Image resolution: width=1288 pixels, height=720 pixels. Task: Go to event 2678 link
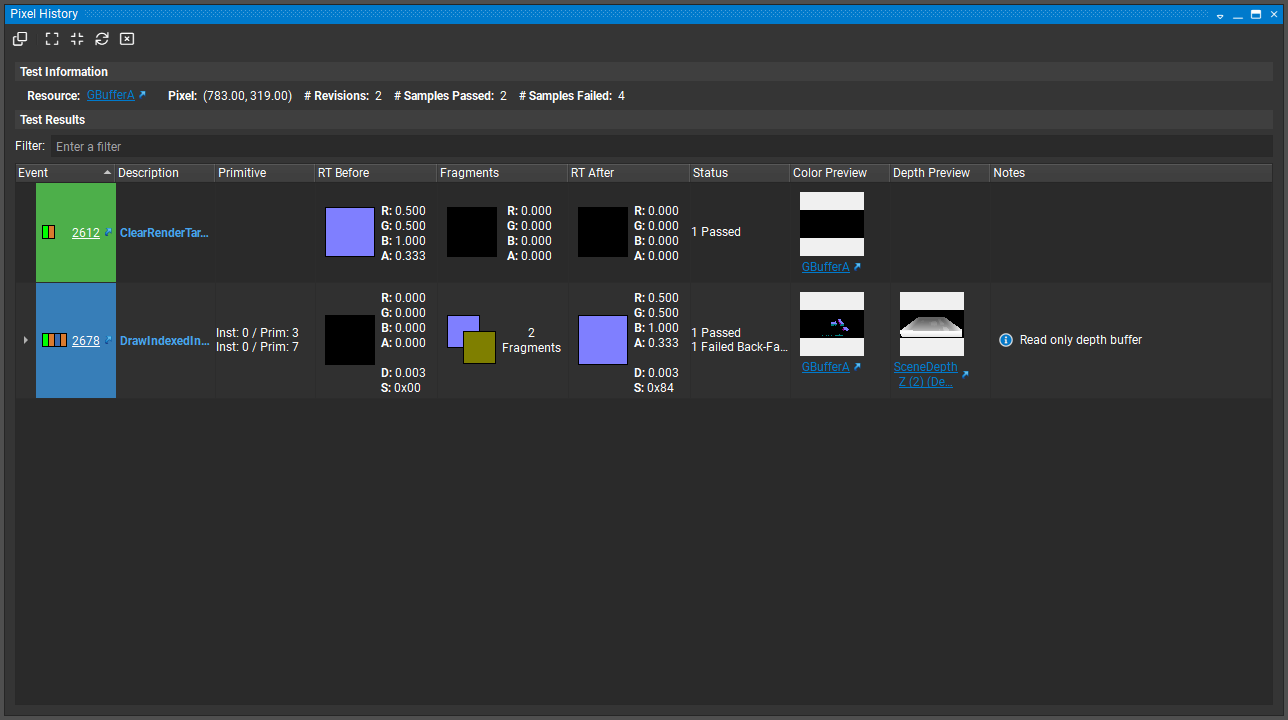coord(86,341)
